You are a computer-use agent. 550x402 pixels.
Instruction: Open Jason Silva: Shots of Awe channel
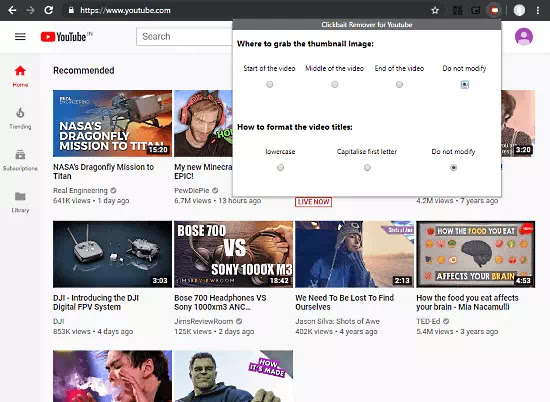click(x=337, y=321)
